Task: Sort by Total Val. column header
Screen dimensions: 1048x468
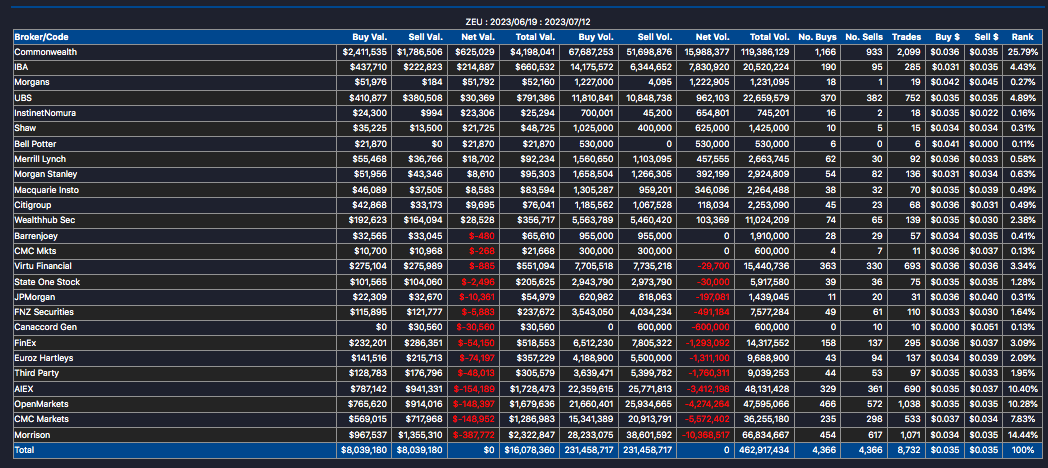Action: 535,37
